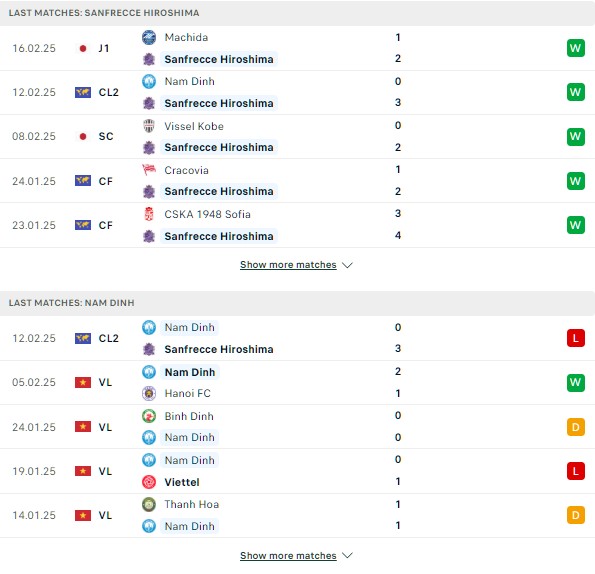Click Japan flag icon next to SC
This screenshot has width=595, height=574.
[x=83, y=136]
